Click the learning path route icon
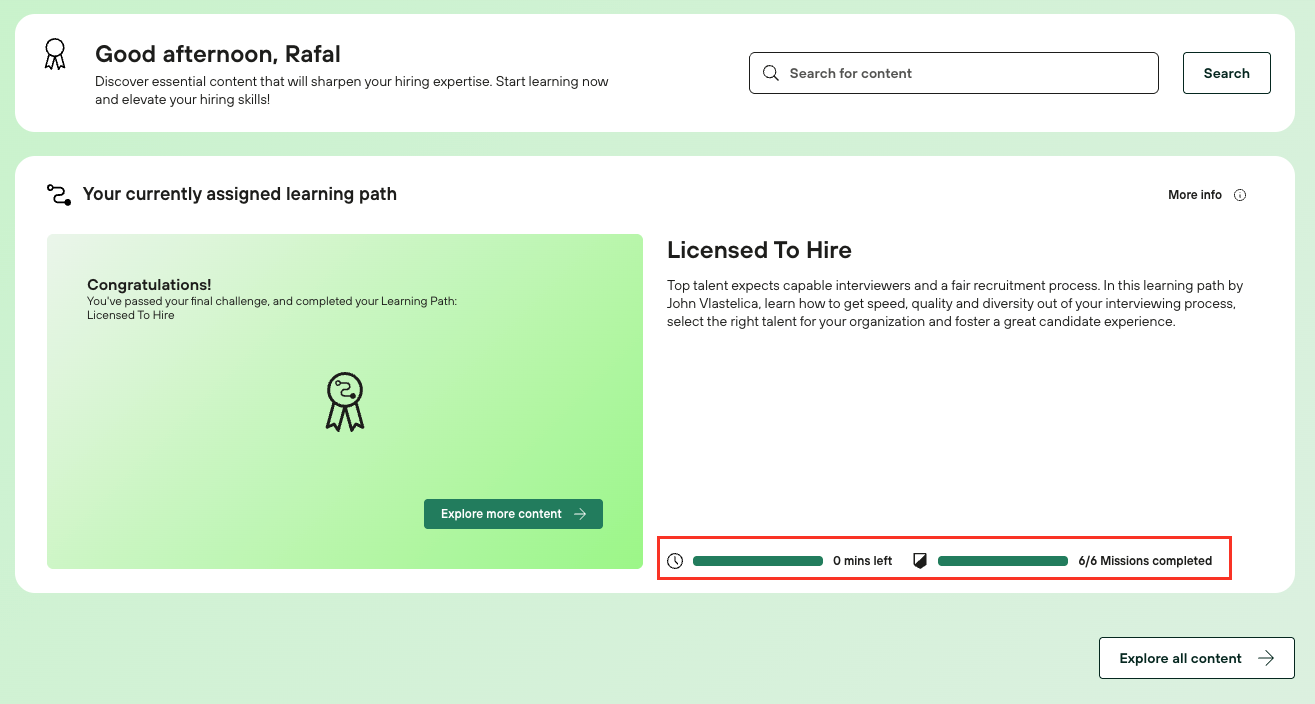 [x=59, y=194]
